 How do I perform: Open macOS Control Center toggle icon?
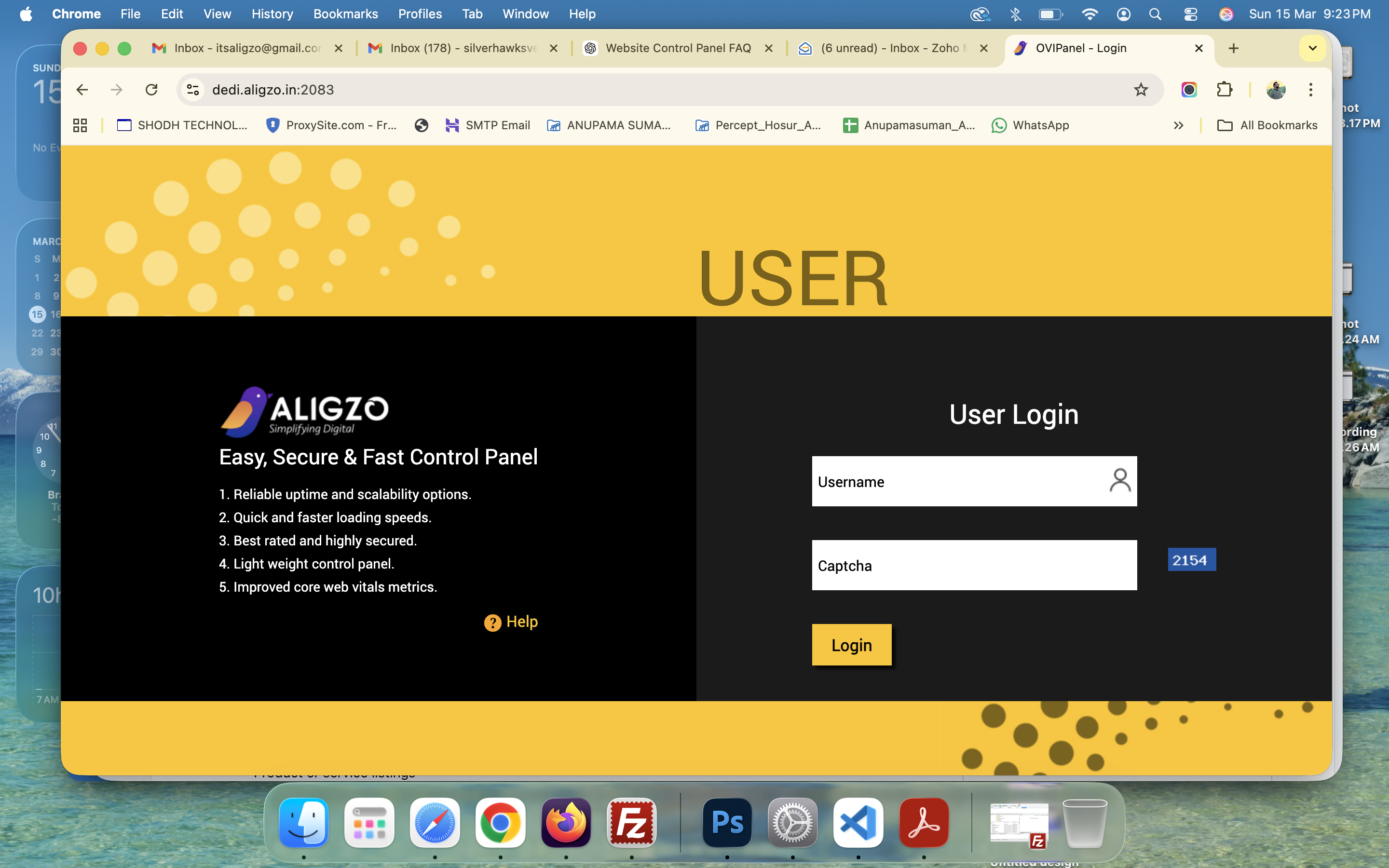[x=1190, y=14]
